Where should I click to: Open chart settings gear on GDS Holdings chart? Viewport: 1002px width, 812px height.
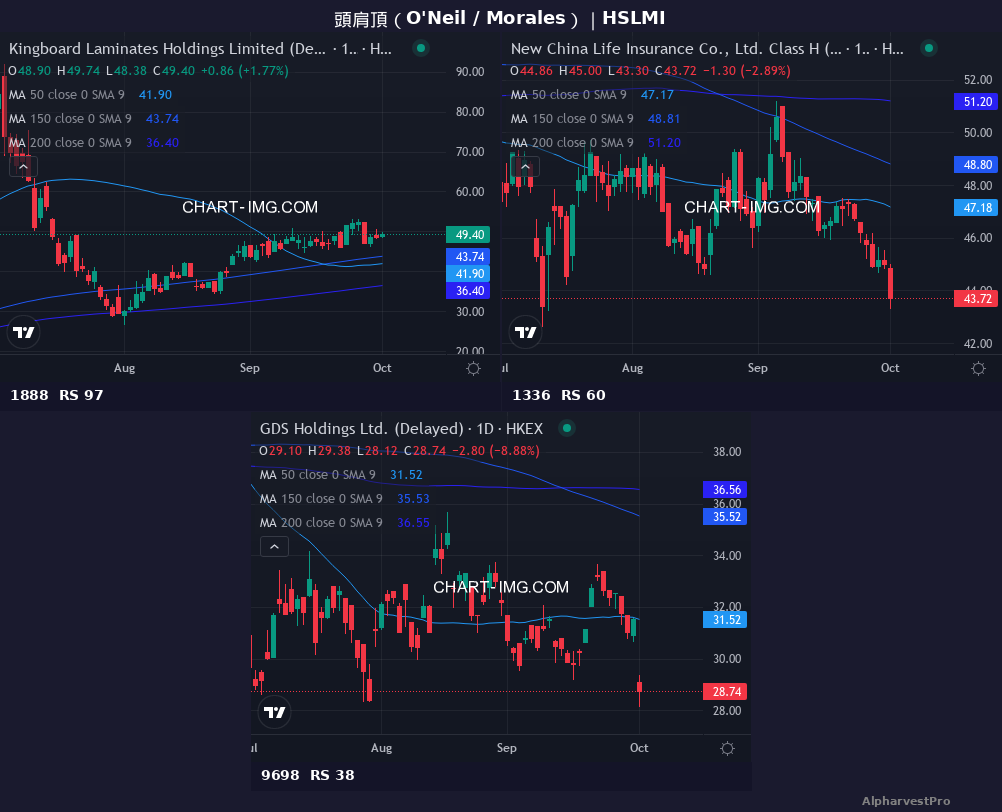(727, 749)
